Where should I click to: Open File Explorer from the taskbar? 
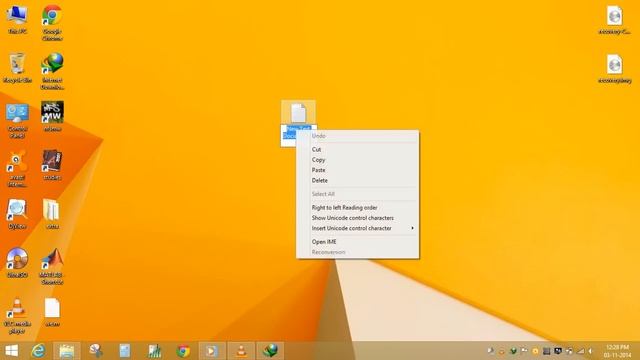tap(67, 351)
